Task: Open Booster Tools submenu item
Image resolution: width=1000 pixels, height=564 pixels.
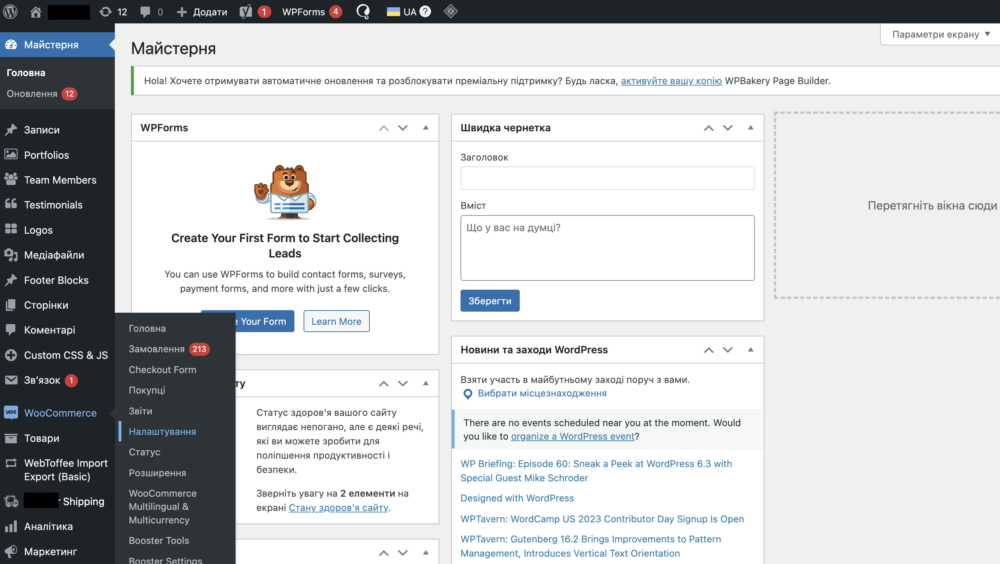Action: pyautogui.click(x=159, y=540)
